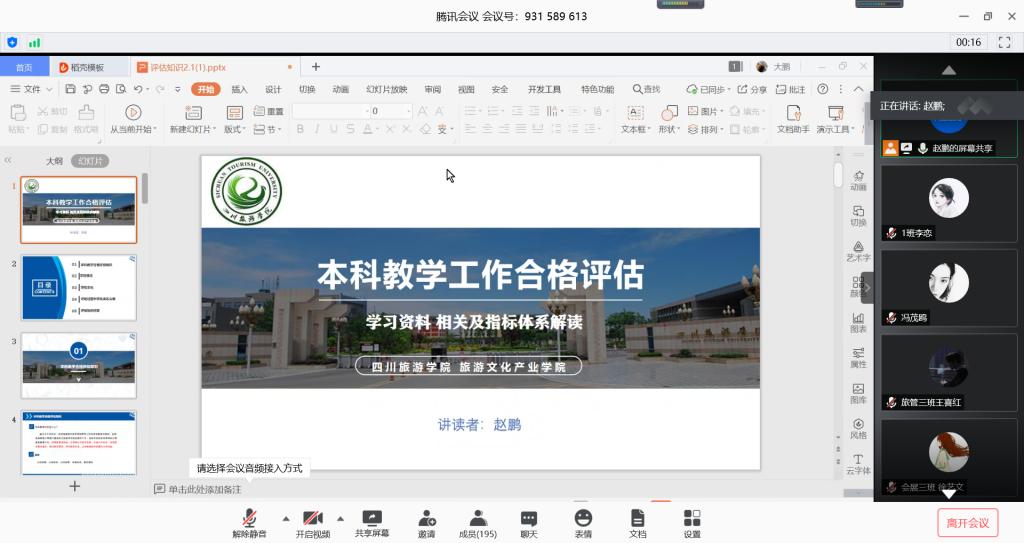Toggle underline U formatting
Image resolution: width=1024 pixels, height=543 pixels.
coord(334,129)
